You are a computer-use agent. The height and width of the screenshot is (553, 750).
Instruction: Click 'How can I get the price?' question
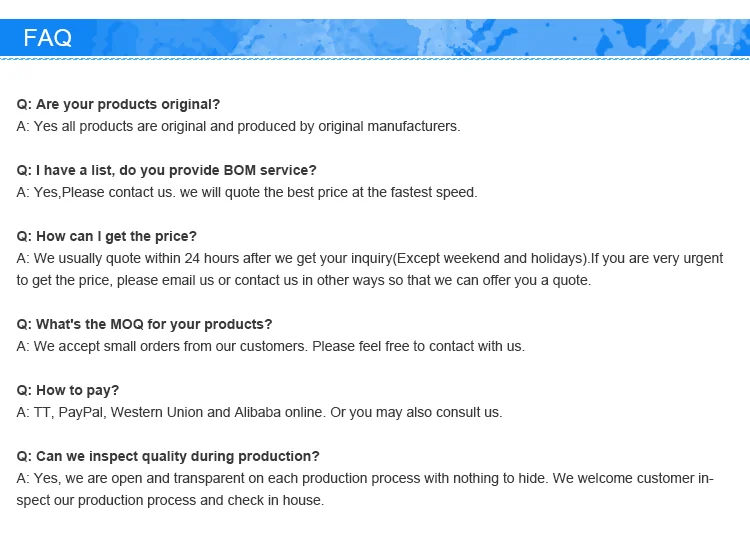107,236
